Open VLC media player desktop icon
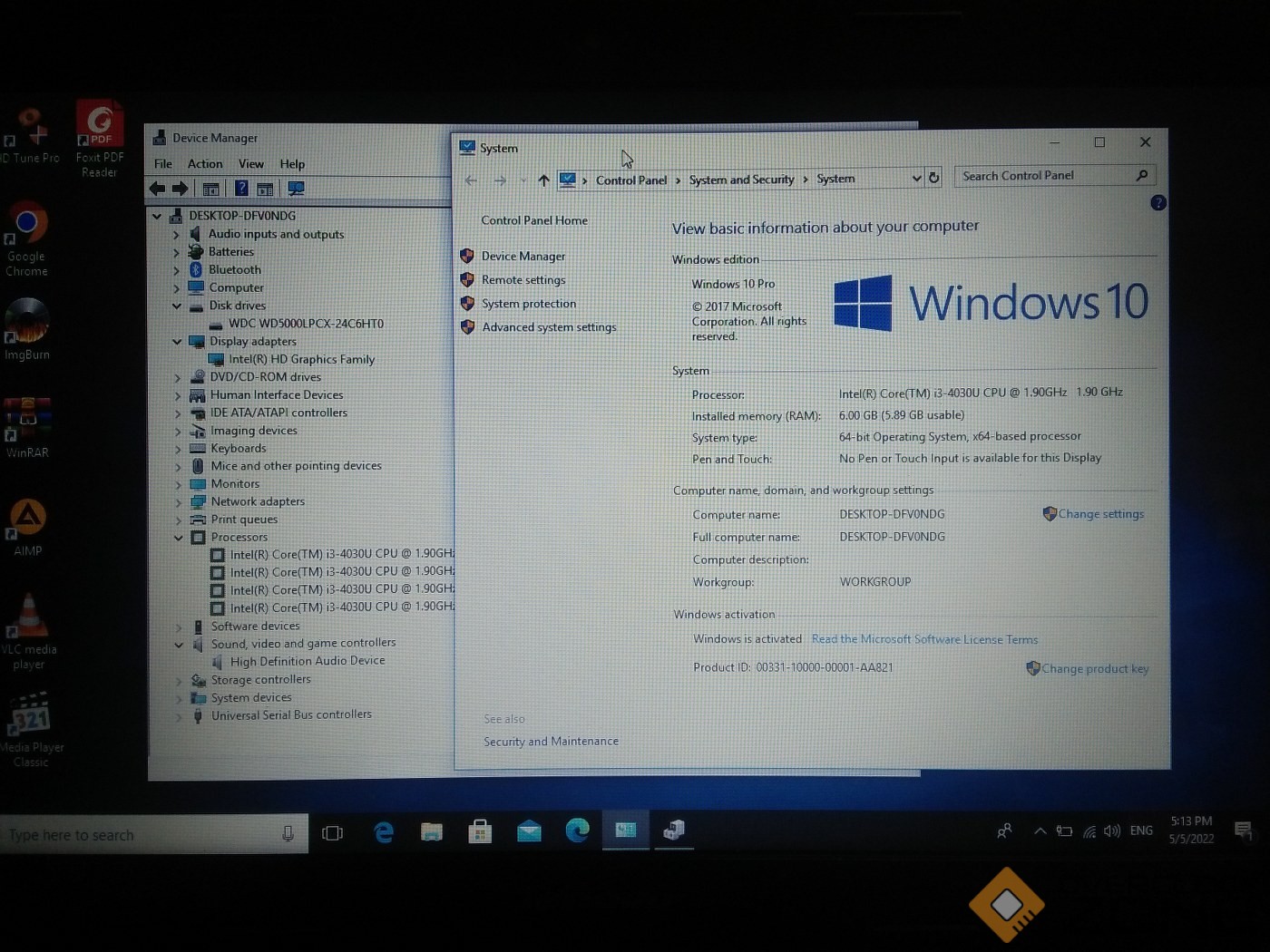The image size is (1270, 952). click(x=28, y=630)
